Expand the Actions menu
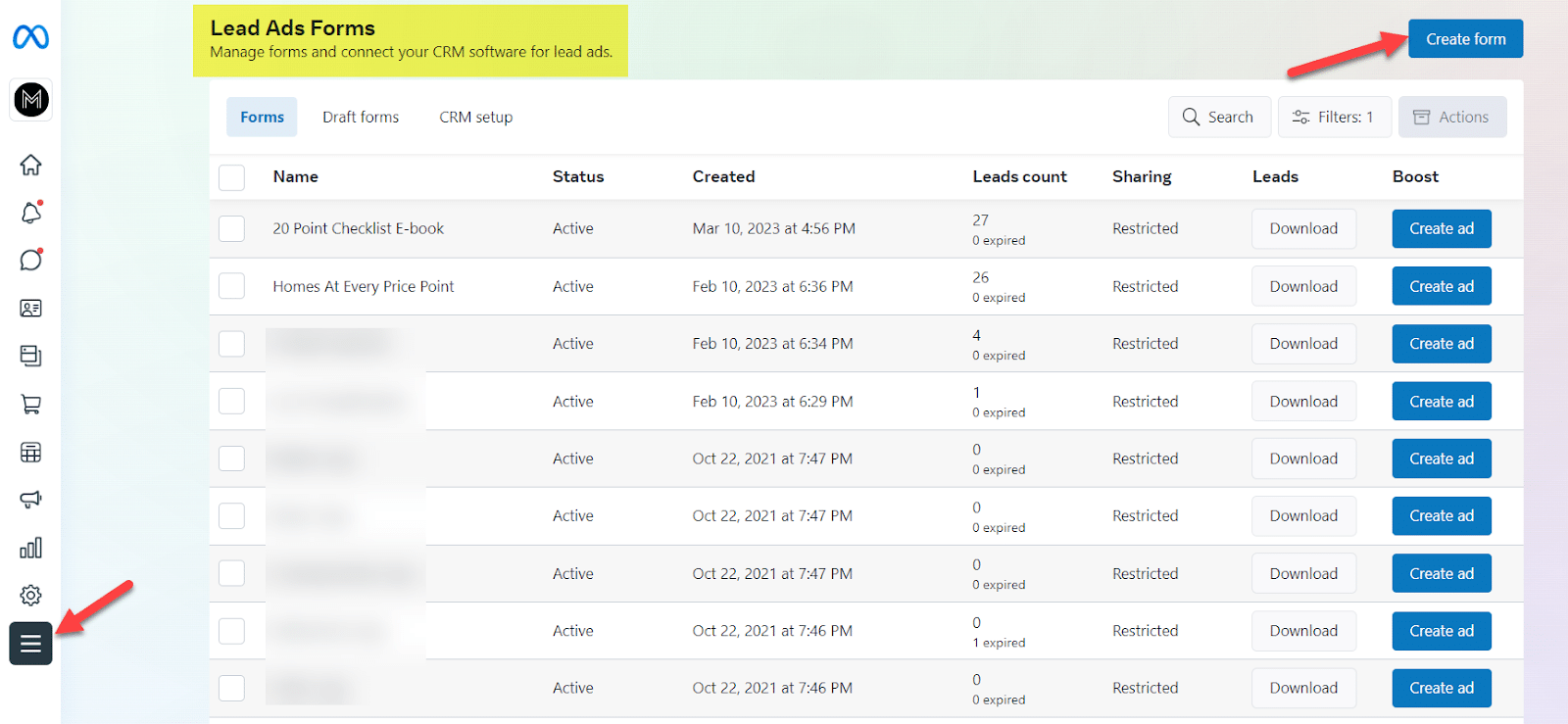 click(x=1451, y=118)
